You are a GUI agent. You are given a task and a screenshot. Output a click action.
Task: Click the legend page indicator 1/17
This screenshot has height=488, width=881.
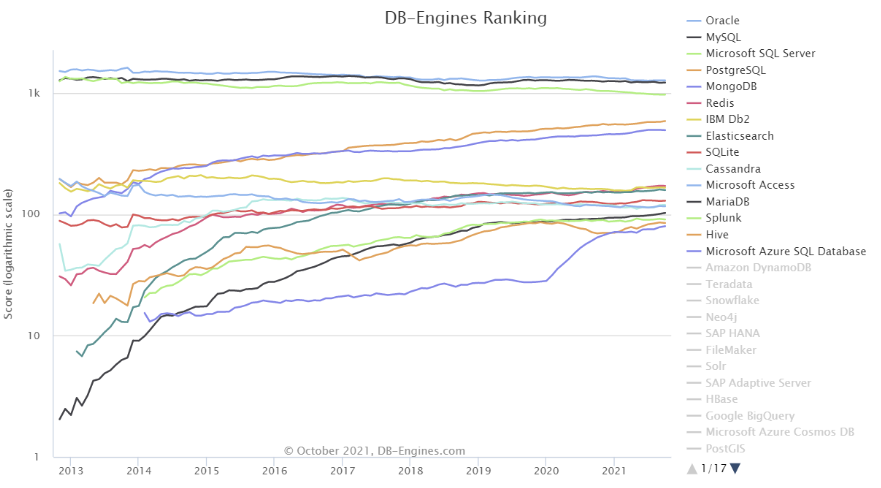(714, 468)
